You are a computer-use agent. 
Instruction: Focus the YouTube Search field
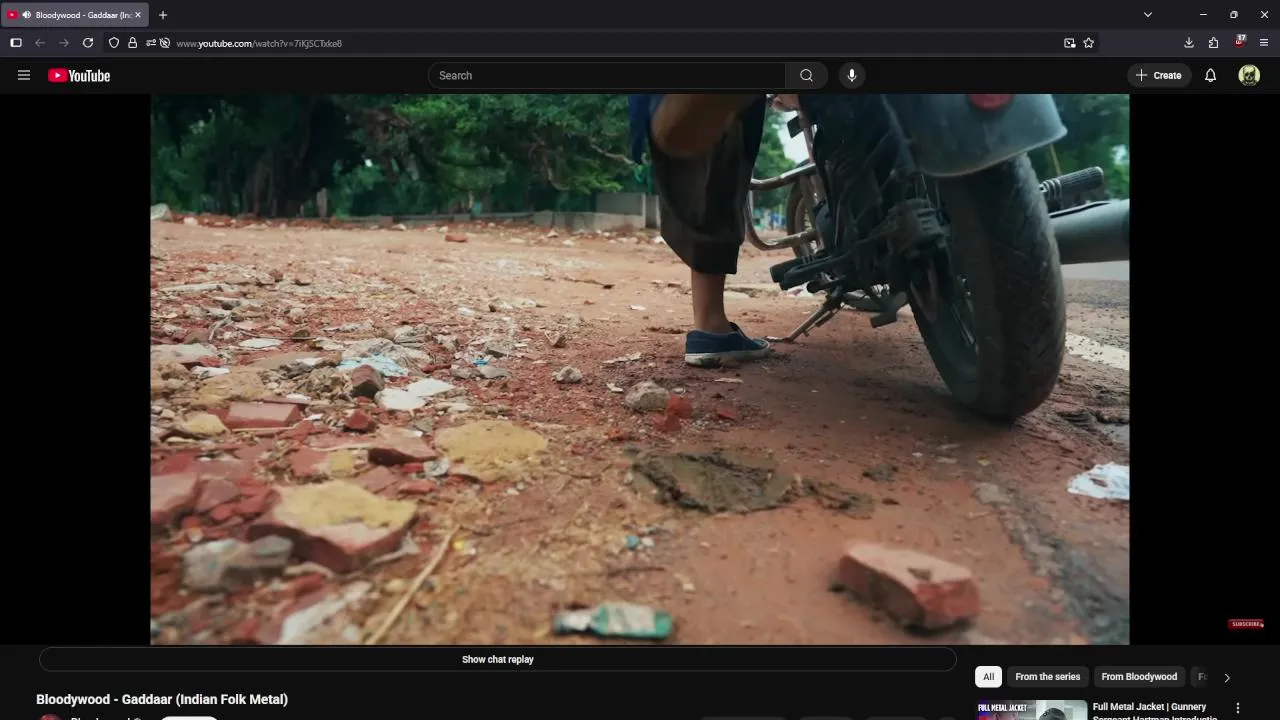point(607,75)
